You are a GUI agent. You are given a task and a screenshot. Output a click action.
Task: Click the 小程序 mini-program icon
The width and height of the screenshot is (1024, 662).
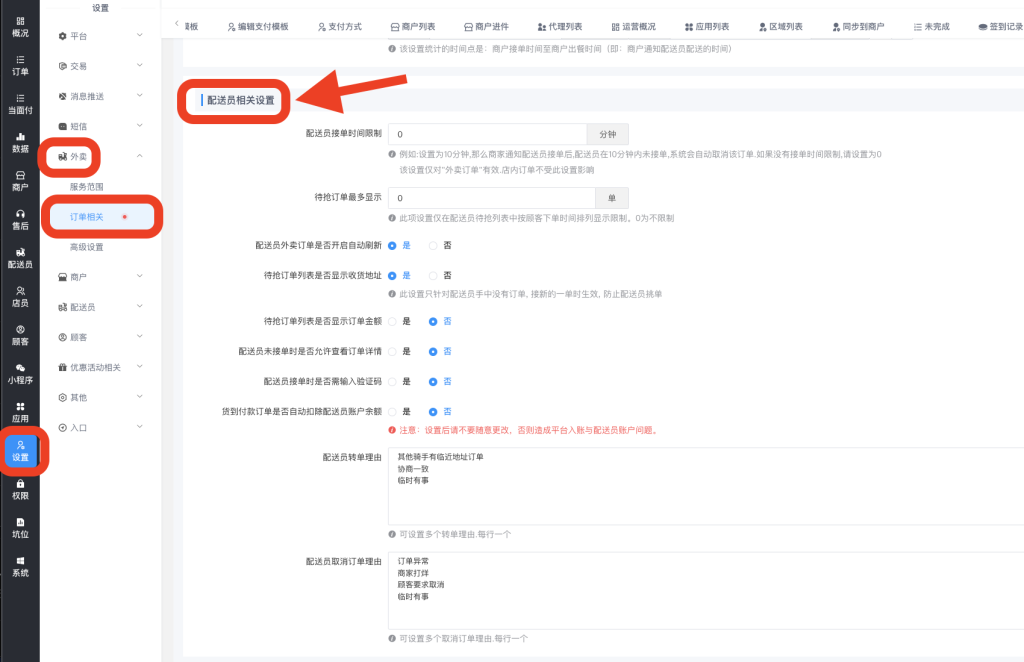click(x=20, y=373)
